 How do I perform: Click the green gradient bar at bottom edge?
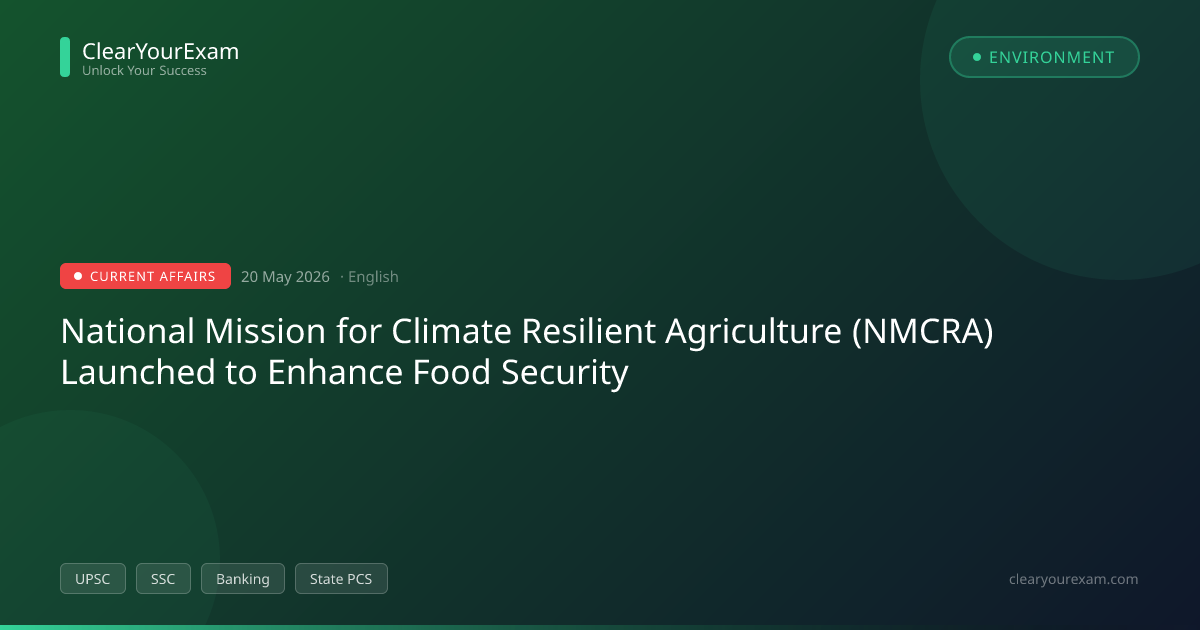(x=600, y=627)
